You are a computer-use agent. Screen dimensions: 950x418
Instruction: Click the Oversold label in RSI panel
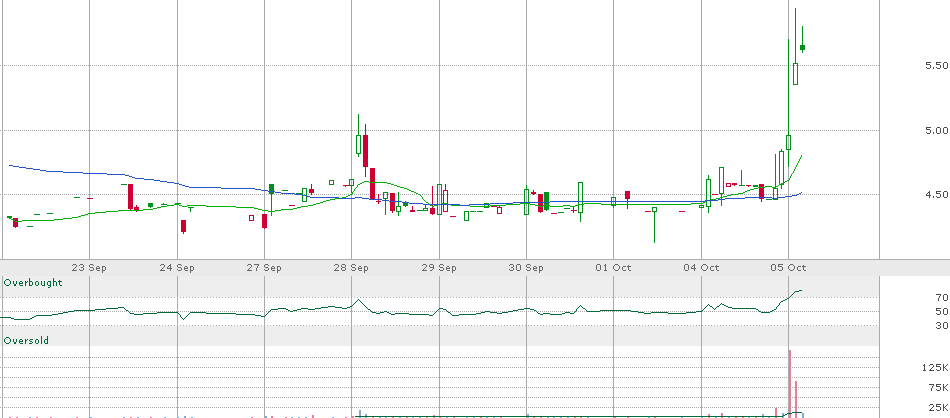click(26, 341)
